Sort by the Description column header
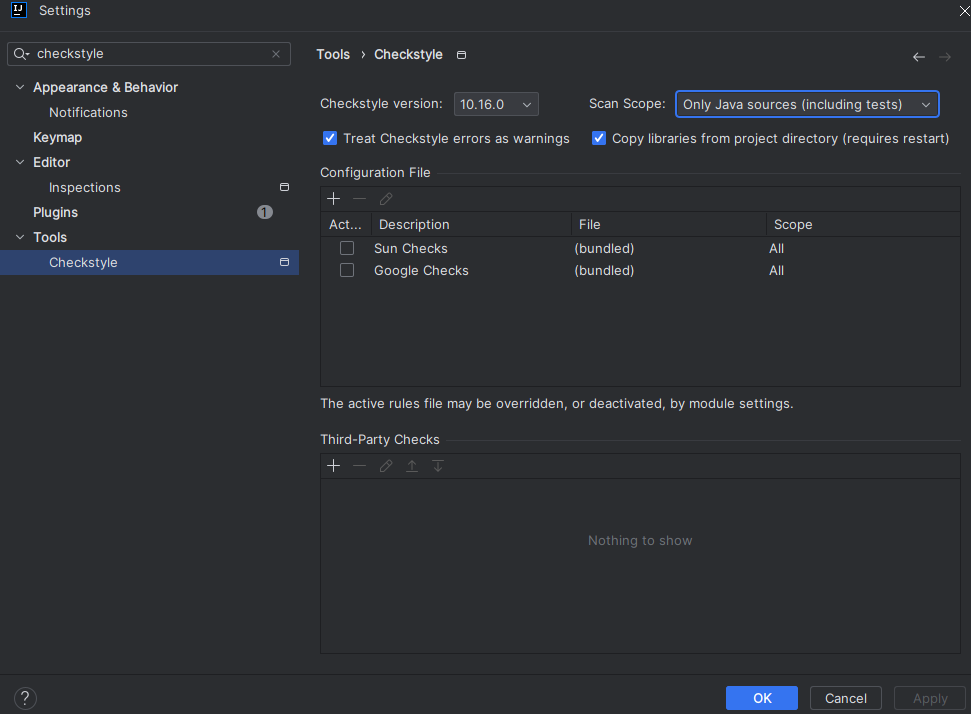971x714 pixels. pos(471,225)
